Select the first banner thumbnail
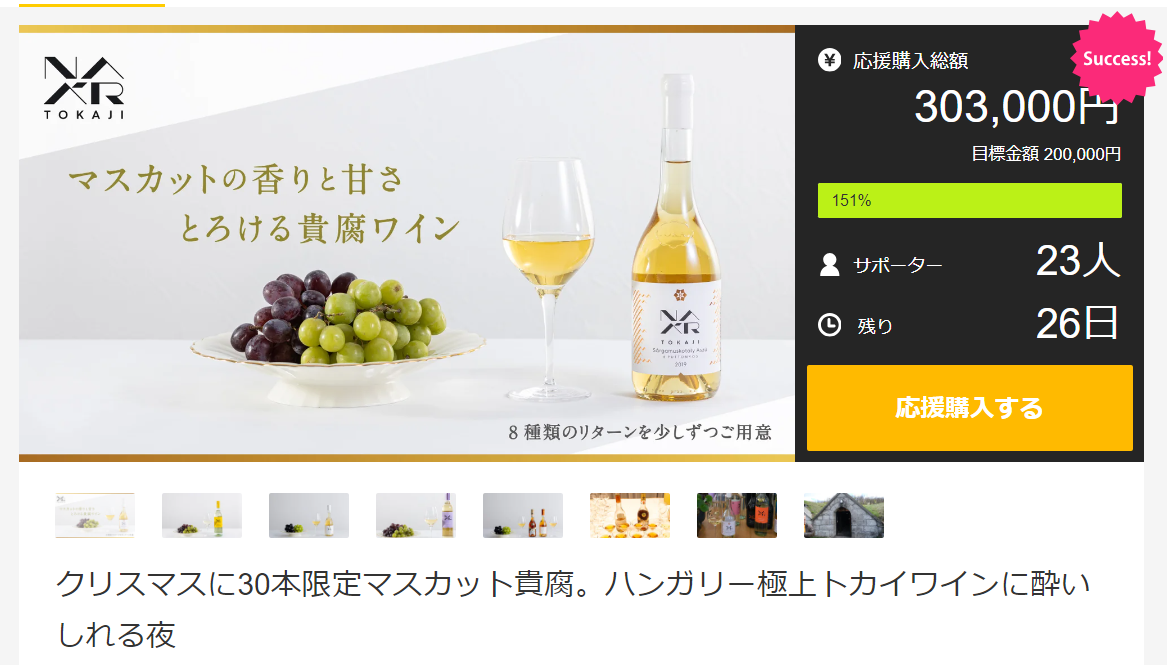The height and width of the screenshot is (665, 1167). tap(95, 515)
